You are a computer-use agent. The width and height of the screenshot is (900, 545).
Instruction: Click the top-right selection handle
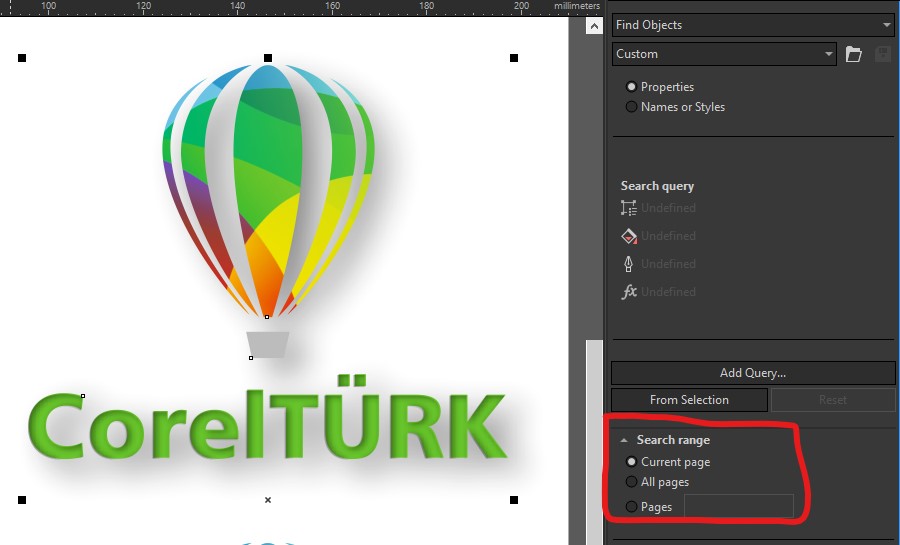click(514, 58)
